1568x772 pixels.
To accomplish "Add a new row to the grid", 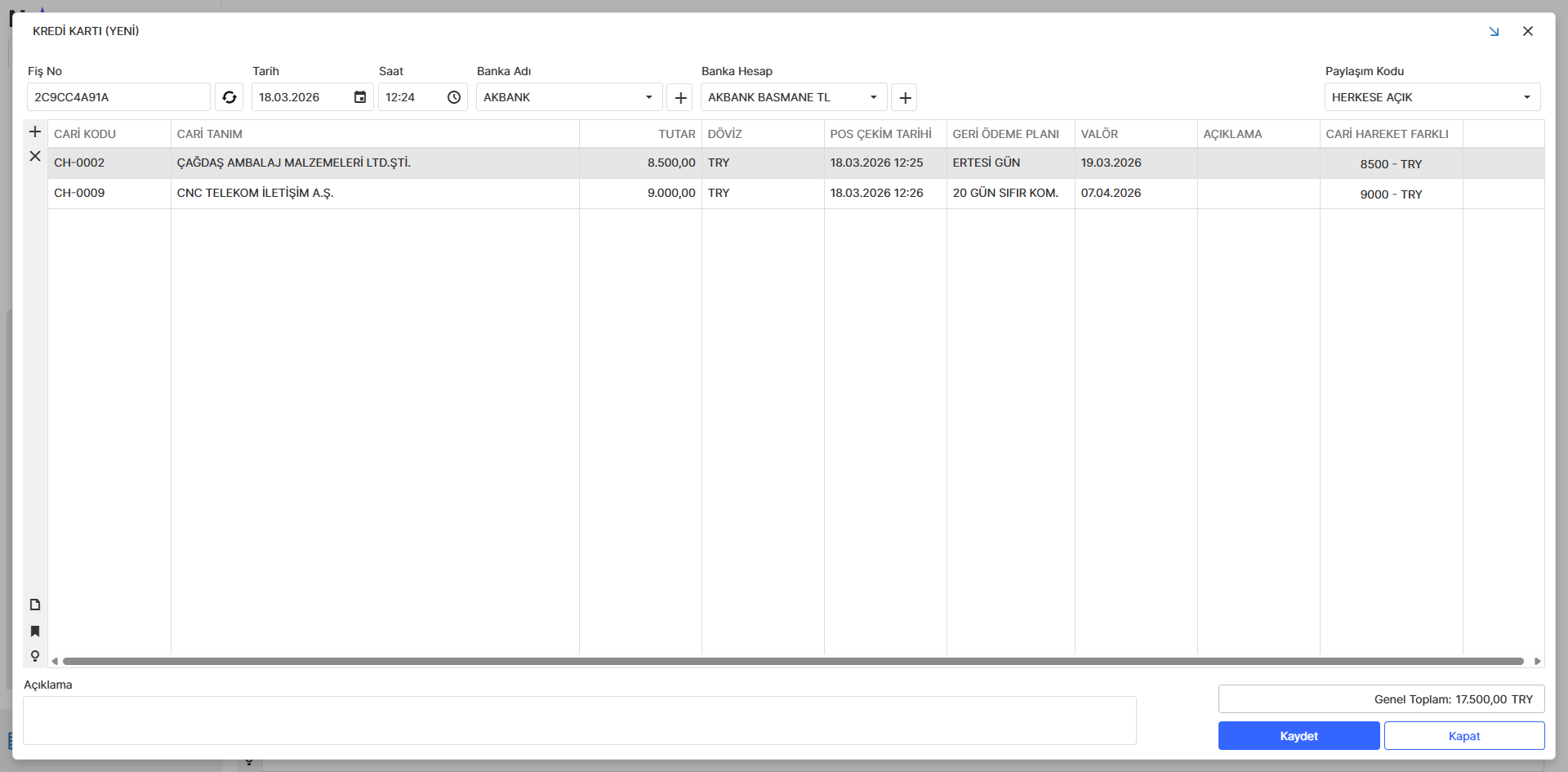I will tap(35, 132).
